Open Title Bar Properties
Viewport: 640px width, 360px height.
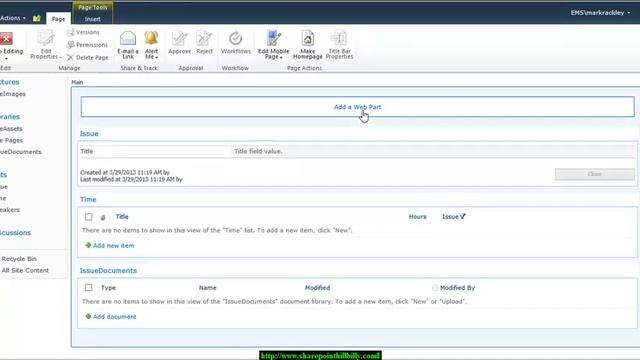[x=339, y=44]
